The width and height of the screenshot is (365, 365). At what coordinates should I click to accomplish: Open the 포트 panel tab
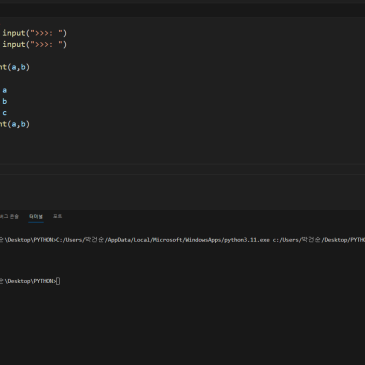pyautogui.click(x=57, y=216)
